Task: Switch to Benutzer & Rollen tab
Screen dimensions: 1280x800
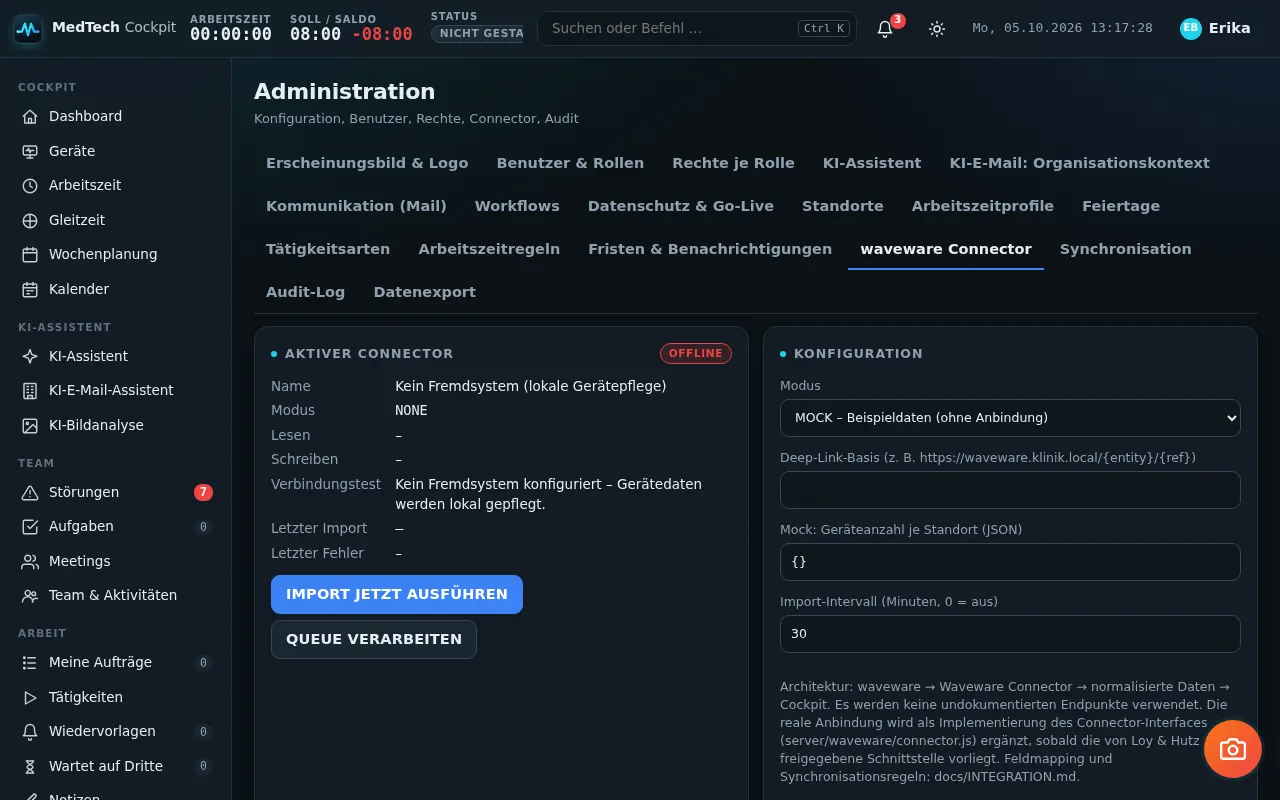Action: pyautogui.click(x=570, y=163)
